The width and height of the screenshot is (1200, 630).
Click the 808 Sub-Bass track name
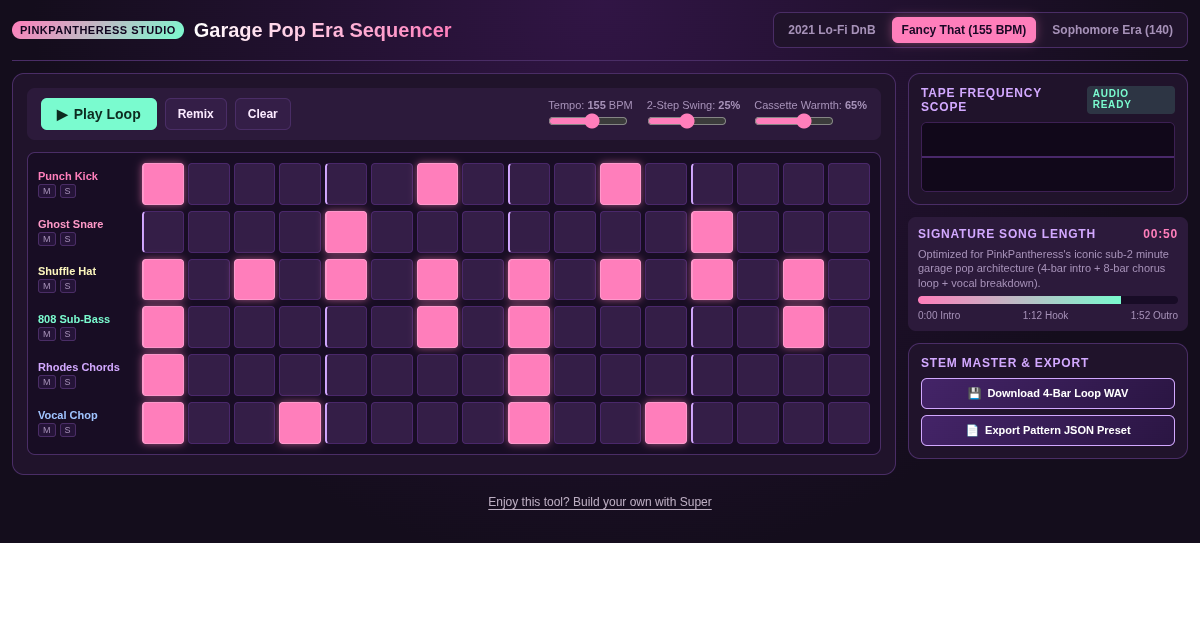tap(74, 319)
